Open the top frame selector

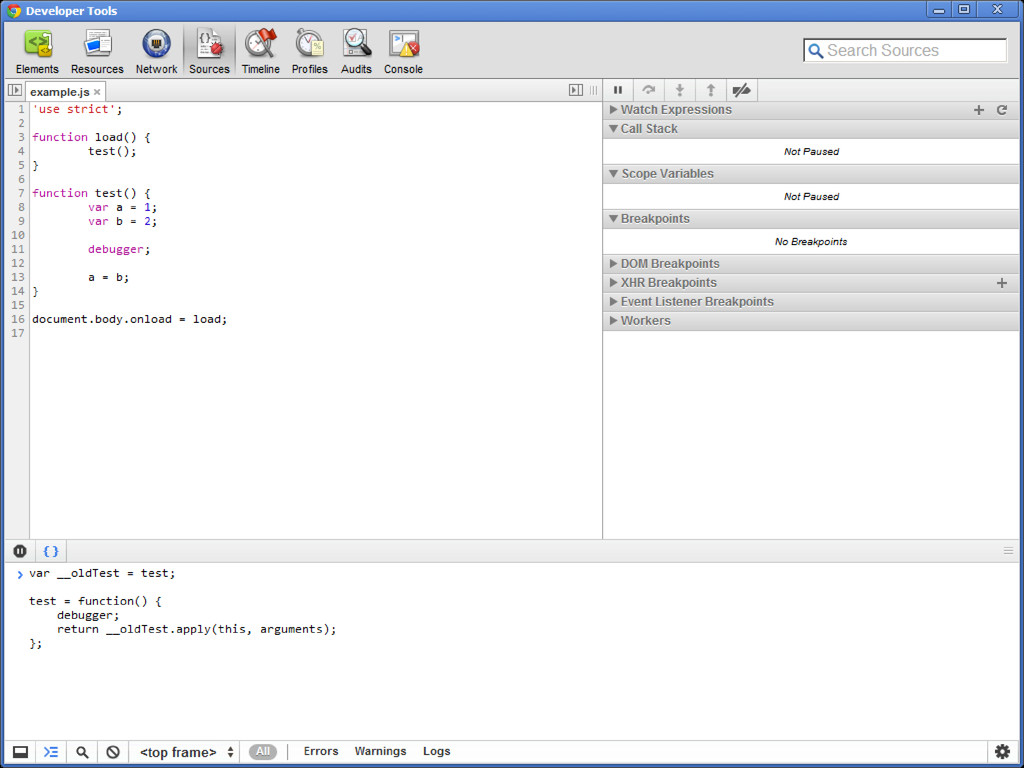pos(186,752)
